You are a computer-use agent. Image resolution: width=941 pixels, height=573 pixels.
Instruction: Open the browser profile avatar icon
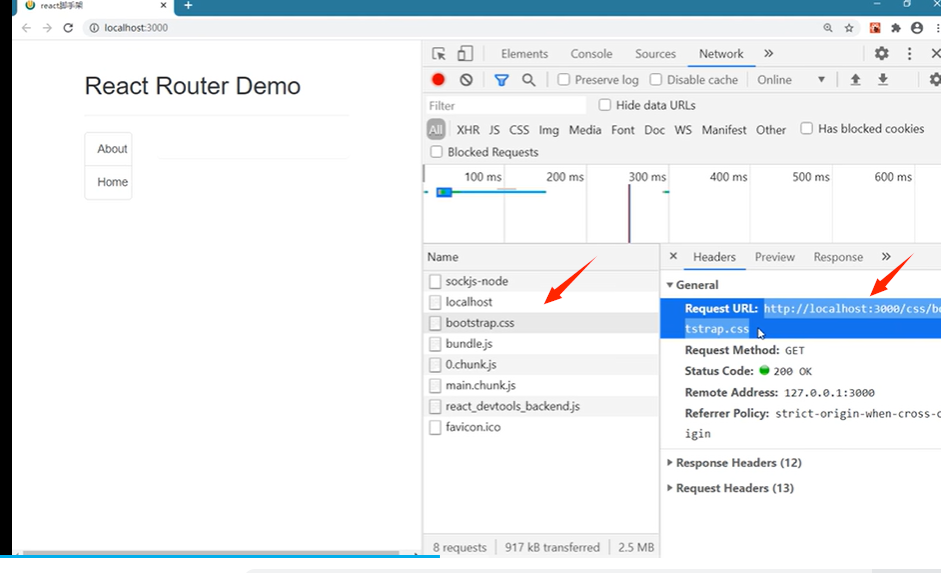tap(917, 28)
